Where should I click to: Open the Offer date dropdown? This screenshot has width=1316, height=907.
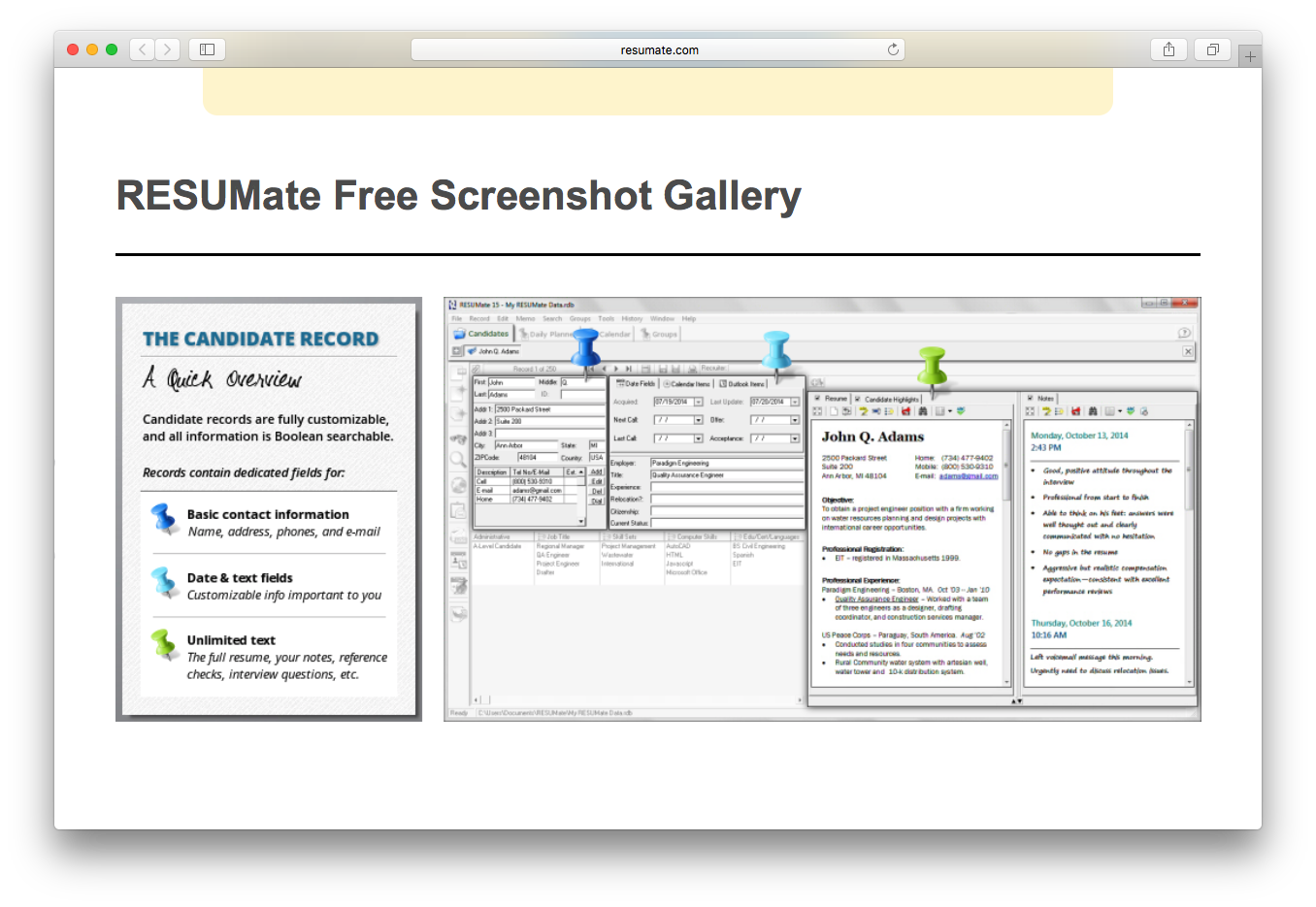795,420
